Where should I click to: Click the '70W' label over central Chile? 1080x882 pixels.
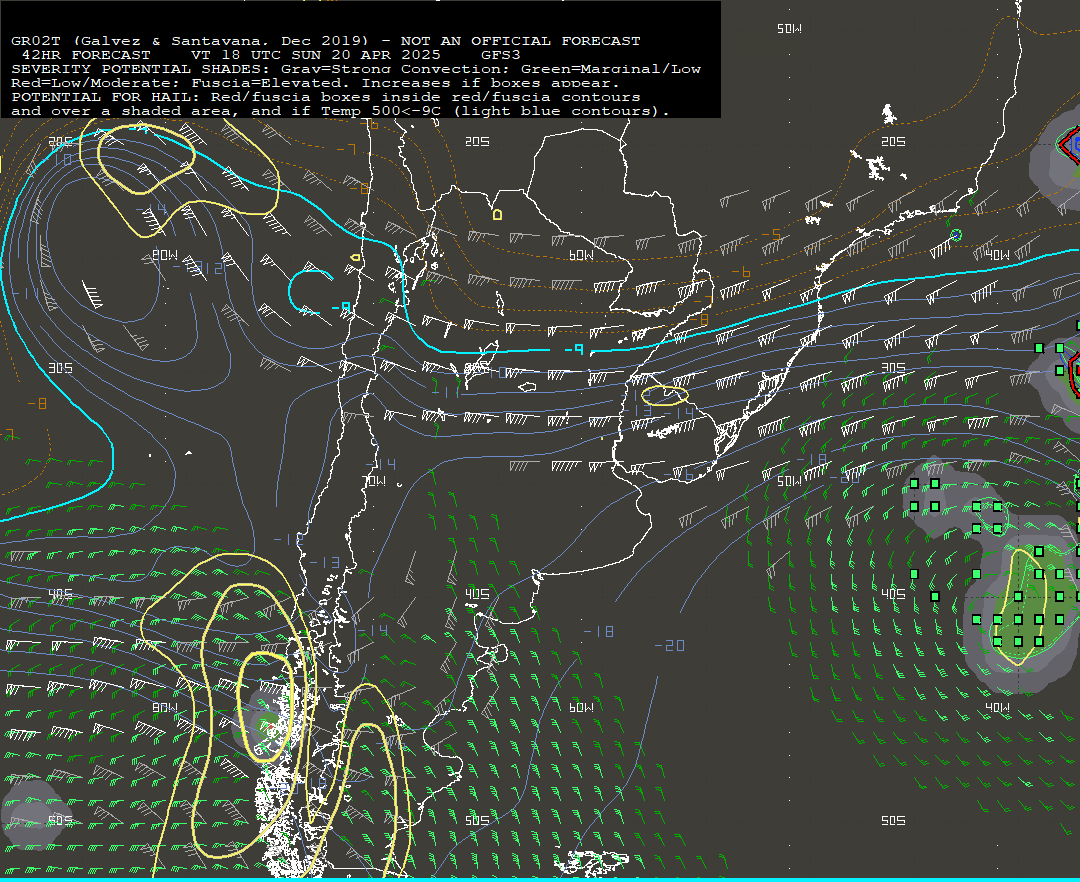coord(374,481)
